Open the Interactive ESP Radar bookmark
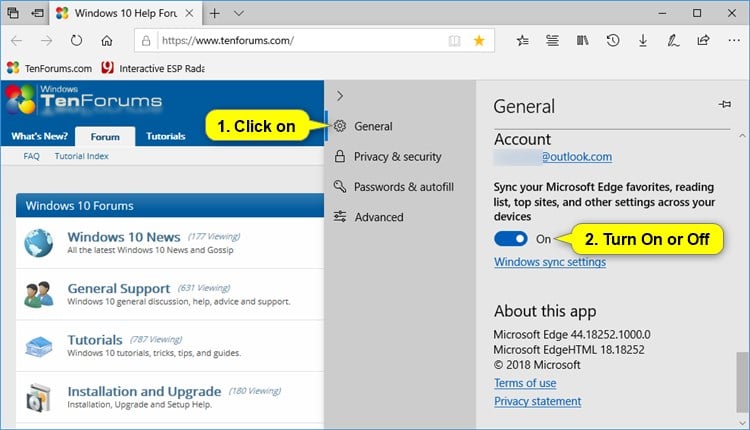The image size is (750, 430). [x=153, y=68]
